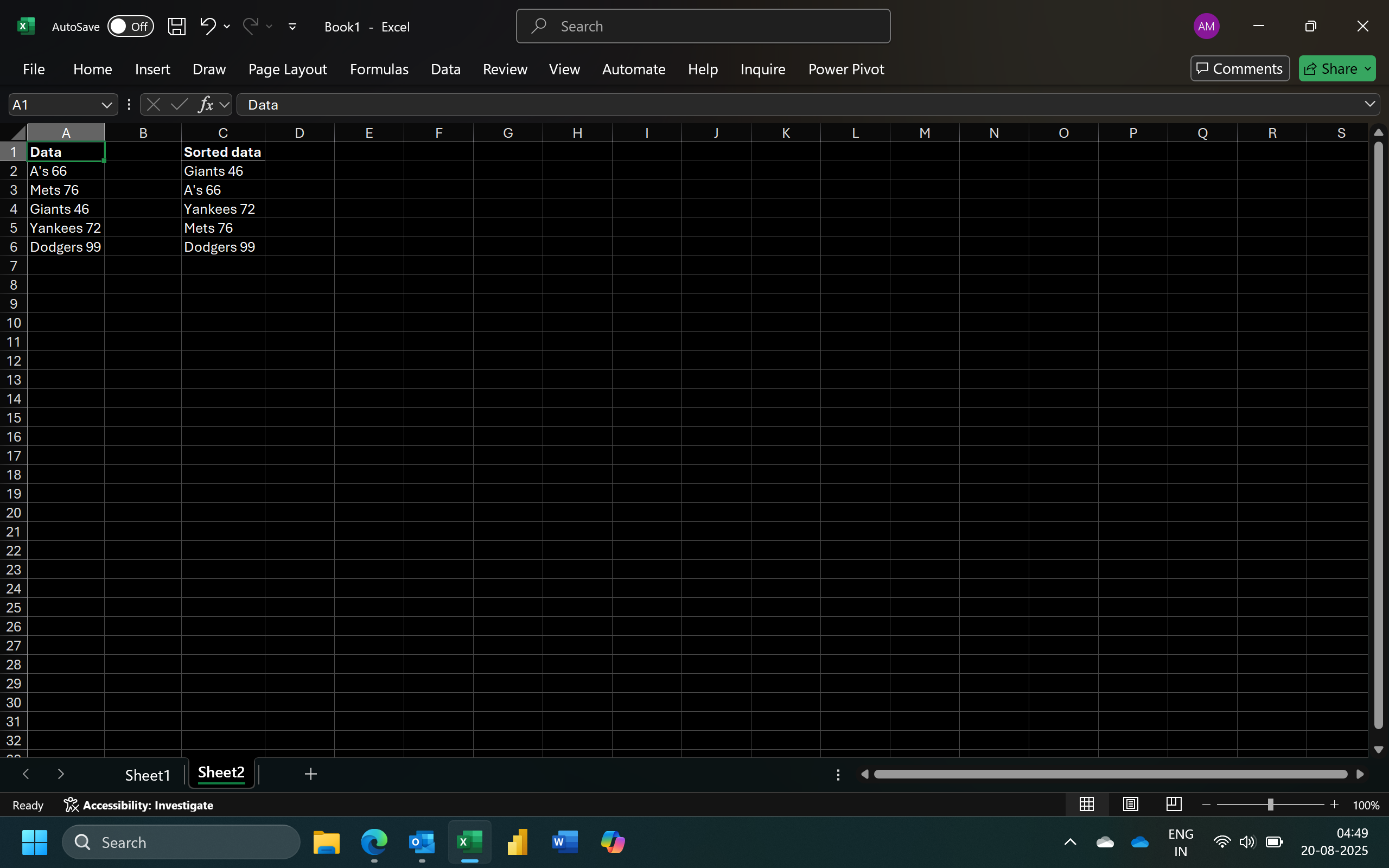Click Normal view grid icon in status bar
Screen dimensions: 1389x868
point(1087,805)
